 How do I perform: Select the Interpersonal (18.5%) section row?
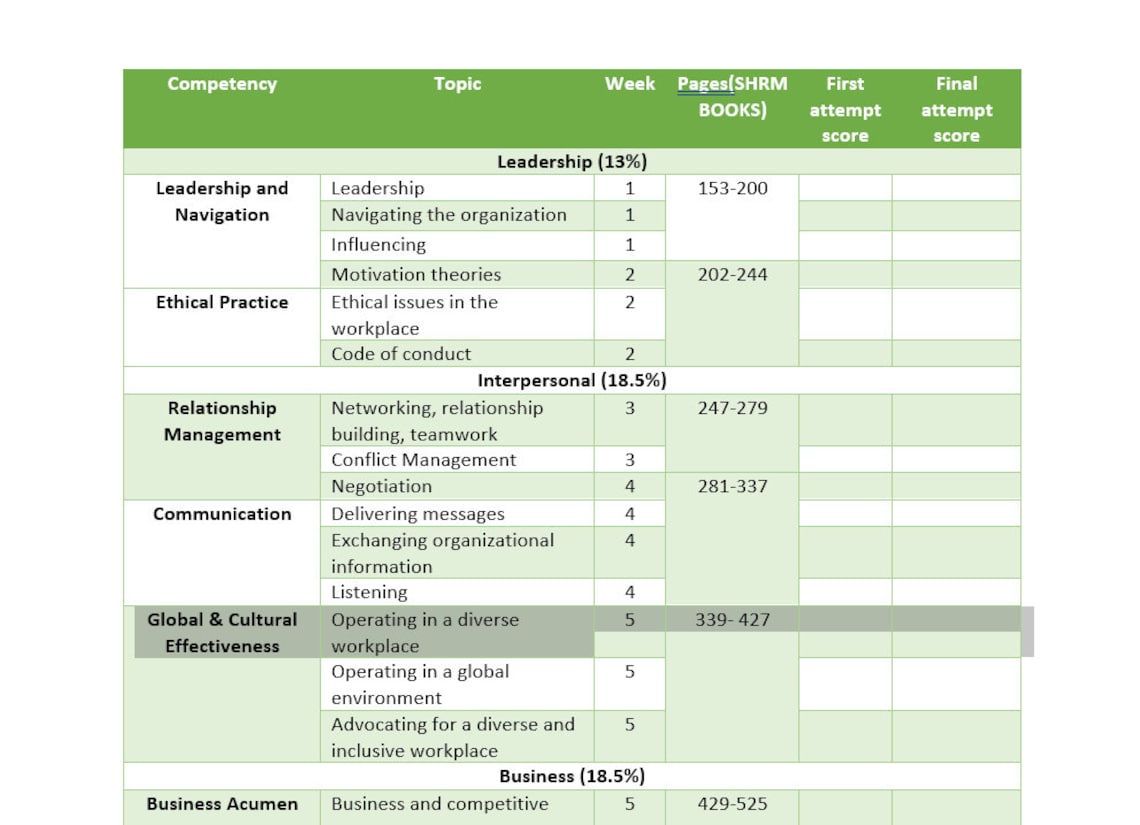click(571, 380)
